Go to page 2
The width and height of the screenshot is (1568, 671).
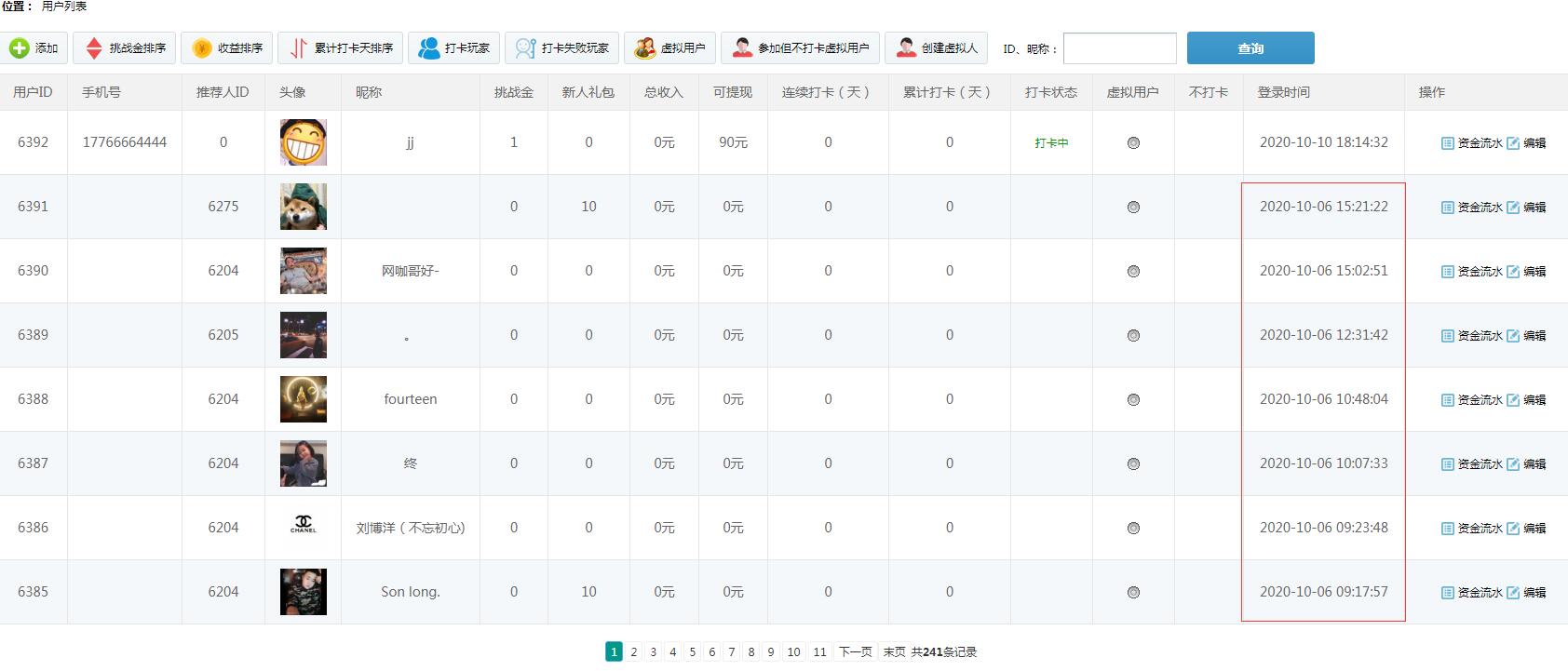point(634,651)
